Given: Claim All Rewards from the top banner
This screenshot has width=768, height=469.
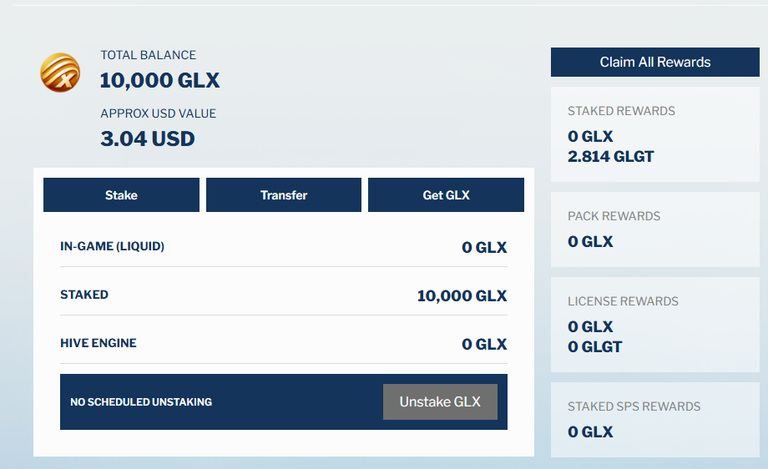Looking at the screenshot, I should pyautogui.click(x=655, y=62).
